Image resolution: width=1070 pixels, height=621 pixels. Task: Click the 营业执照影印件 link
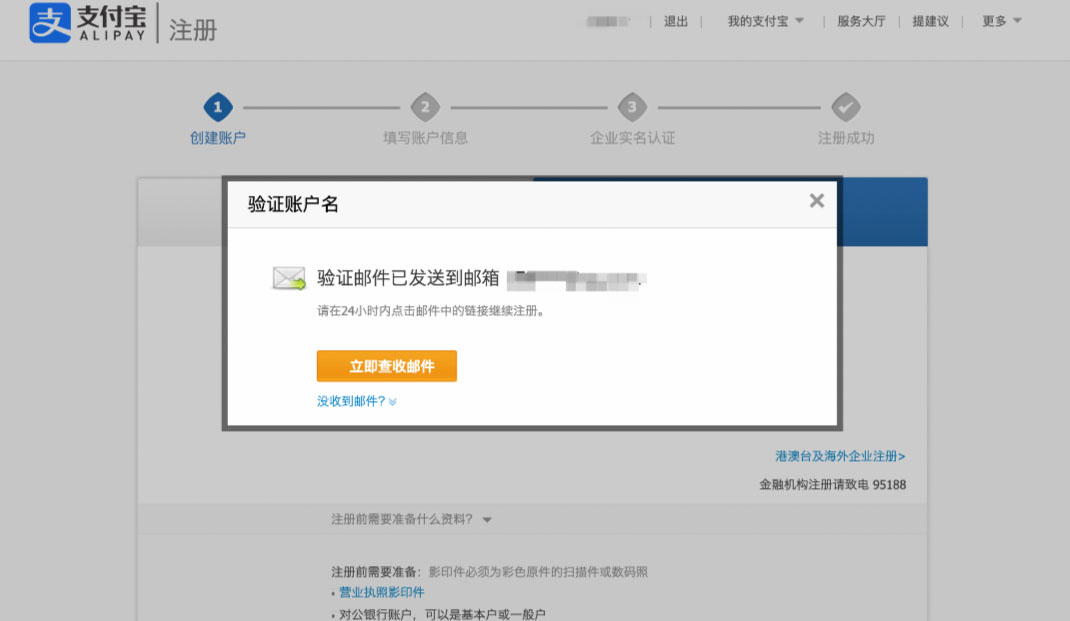point(380,592)
